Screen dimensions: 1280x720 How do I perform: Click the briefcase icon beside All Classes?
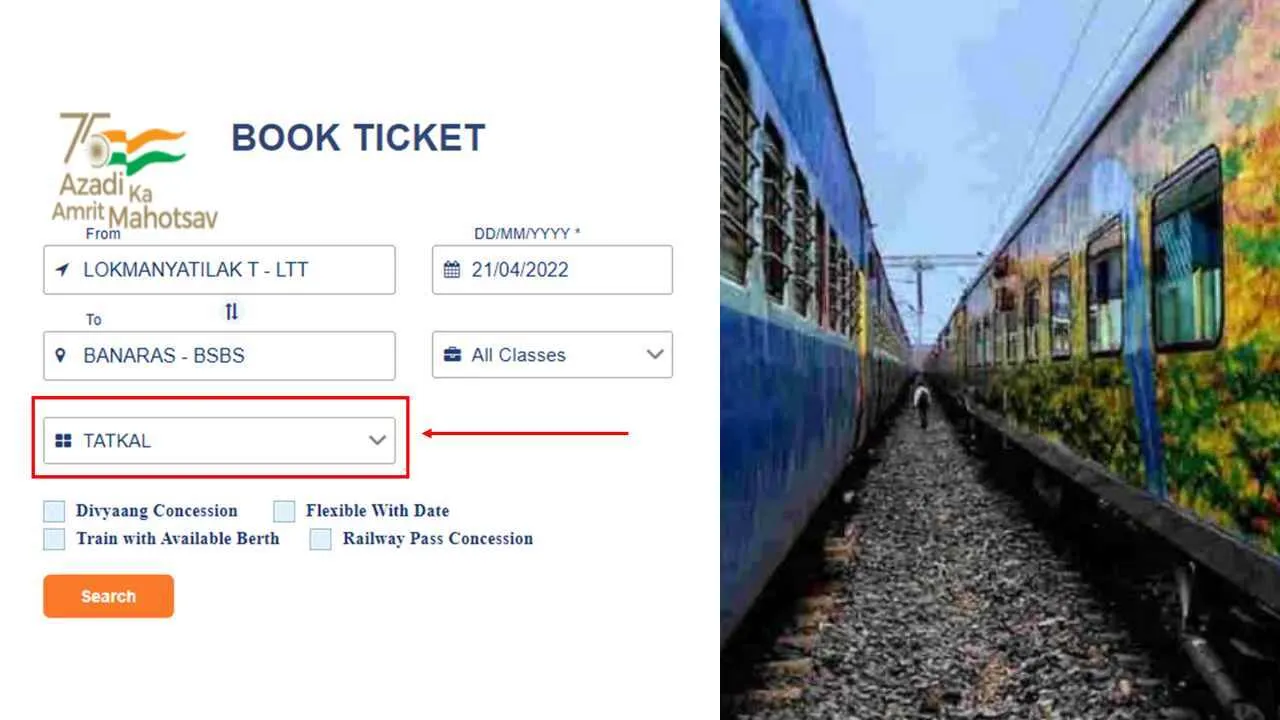click(452, 355)
